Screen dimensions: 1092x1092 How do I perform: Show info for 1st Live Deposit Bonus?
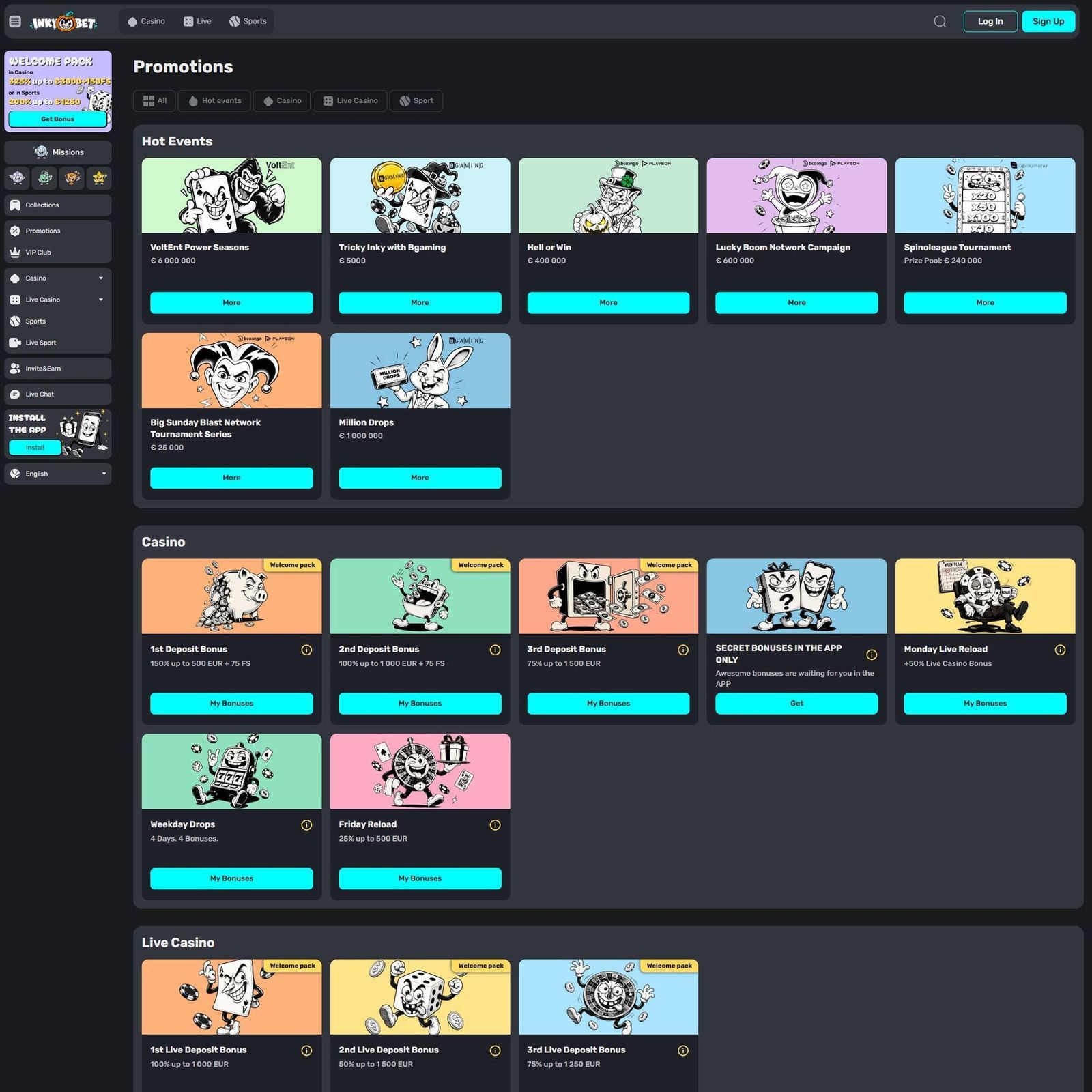(x=306, y=1050)
